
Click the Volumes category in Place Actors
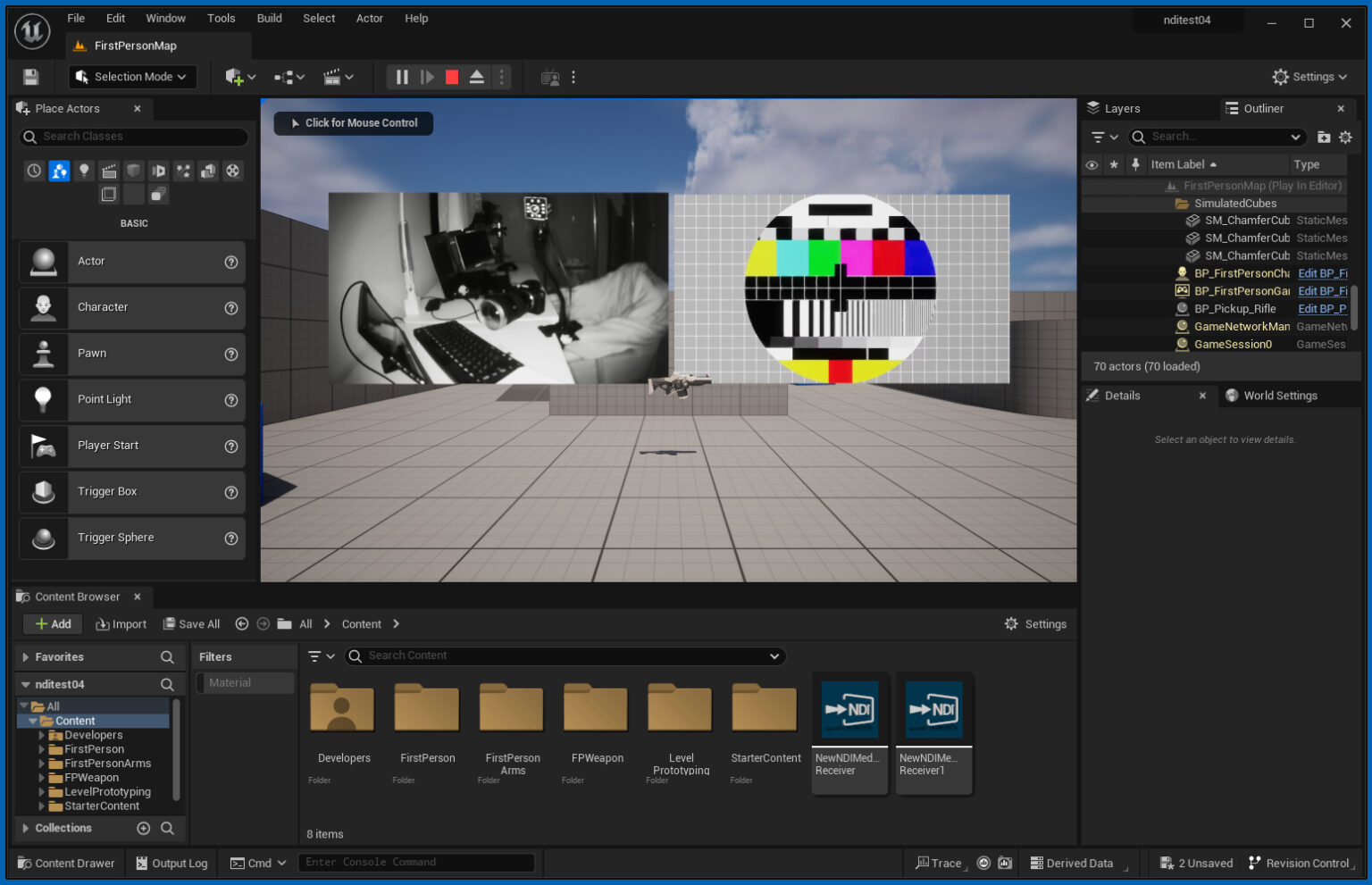[134, 171]
